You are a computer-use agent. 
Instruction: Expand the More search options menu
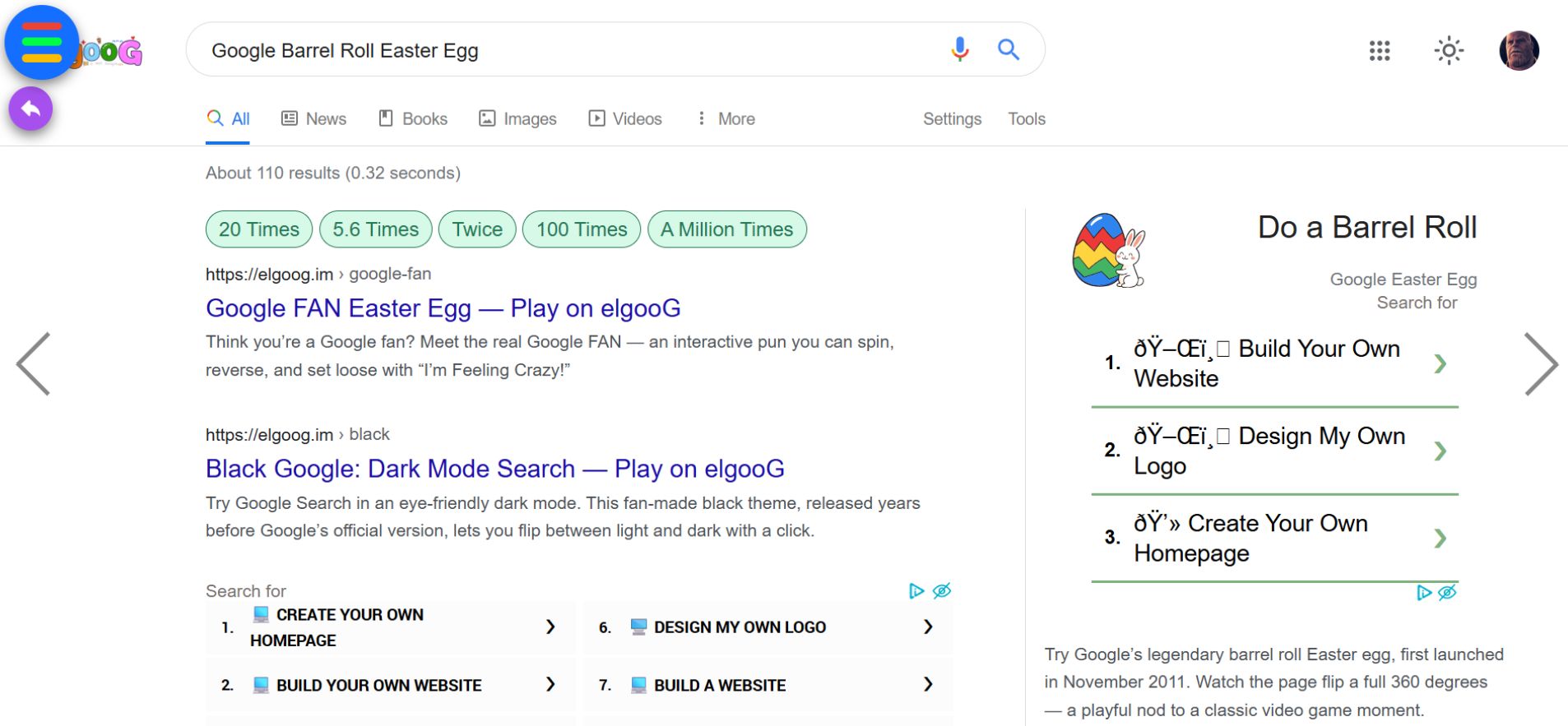coord(726,118)
